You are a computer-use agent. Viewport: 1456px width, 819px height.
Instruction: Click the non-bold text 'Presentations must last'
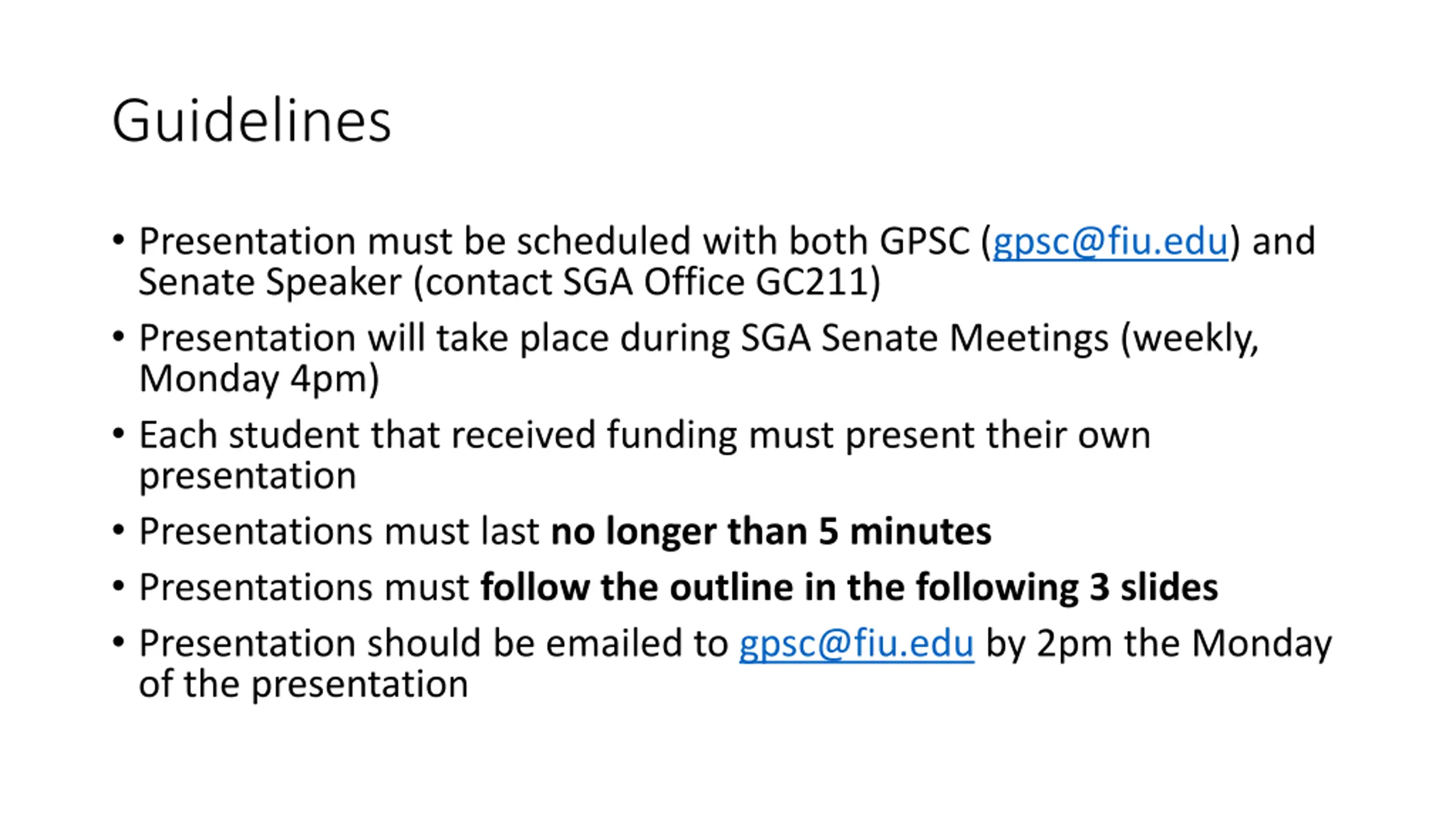(x=339, y=531)
